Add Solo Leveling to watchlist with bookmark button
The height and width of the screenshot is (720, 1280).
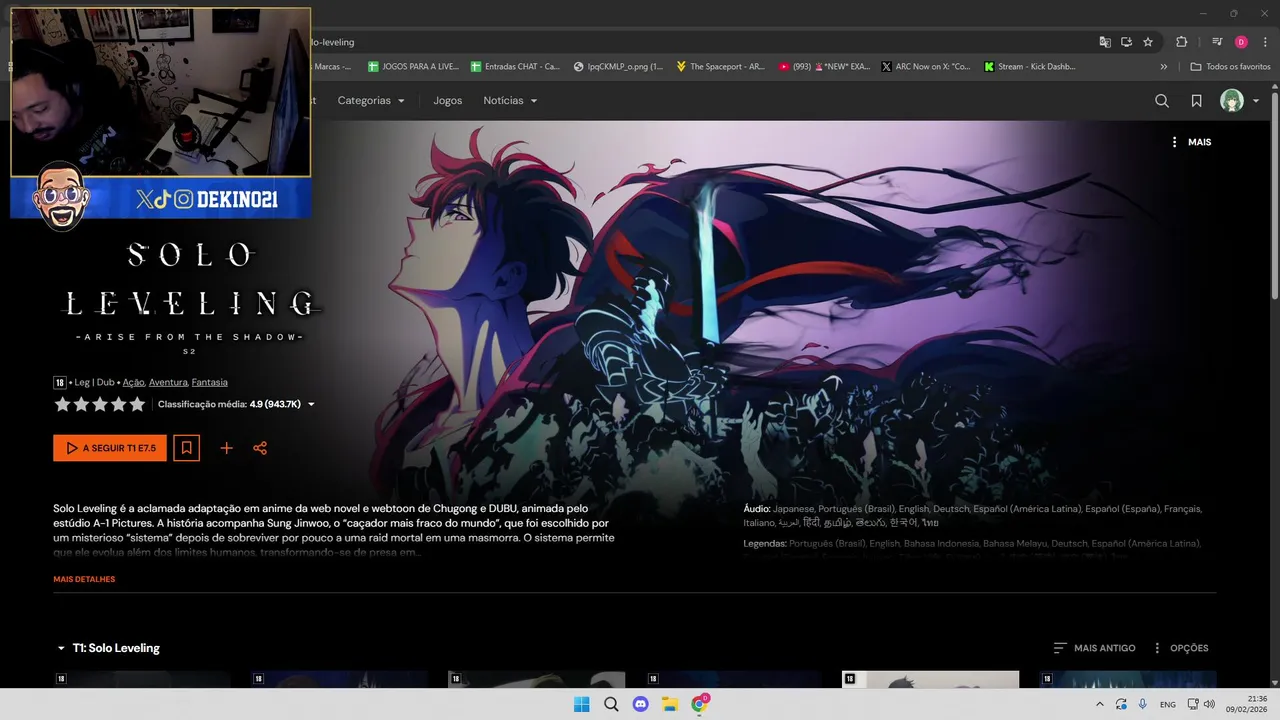[186, 448]
